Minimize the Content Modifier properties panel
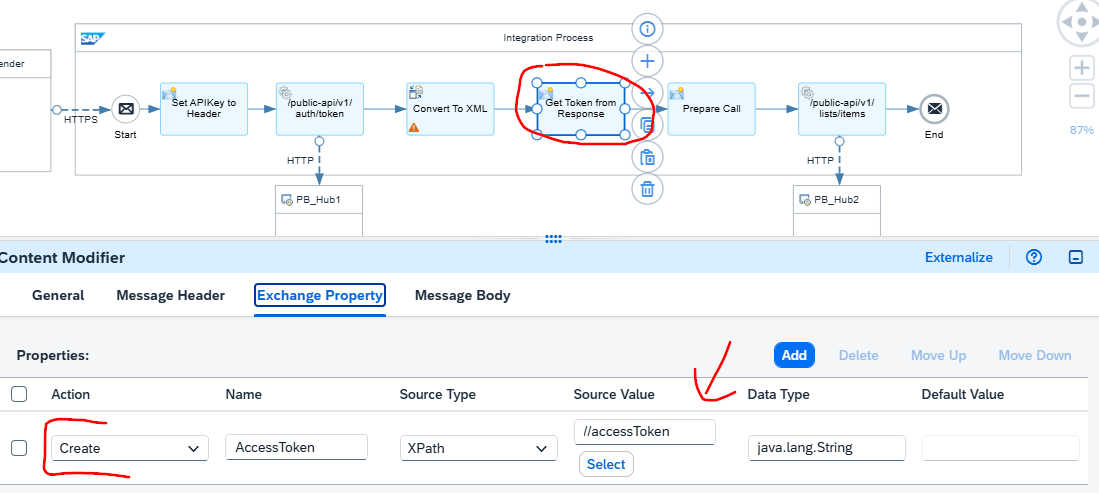This screenshot has width=1099, height=493. click(1076, 257)
